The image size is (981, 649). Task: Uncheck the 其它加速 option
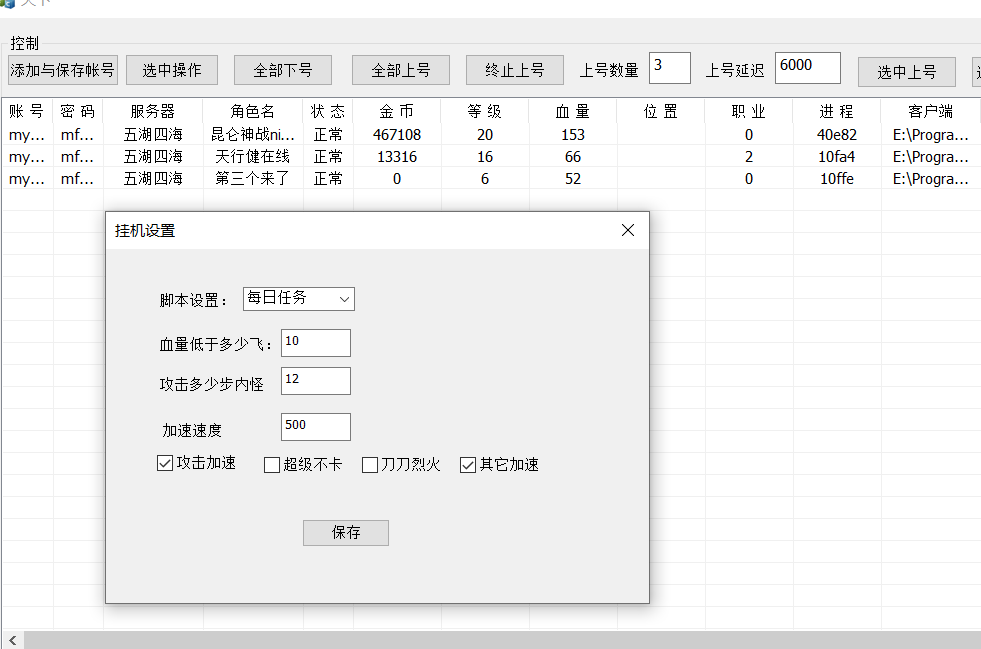tap(467, 463)
